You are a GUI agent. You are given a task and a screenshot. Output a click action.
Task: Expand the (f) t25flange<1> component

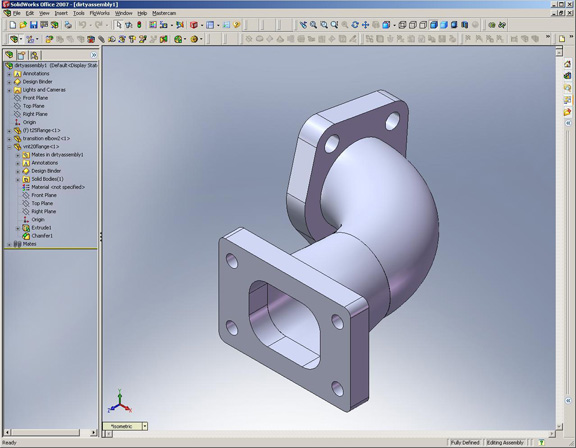coord(9,131)
